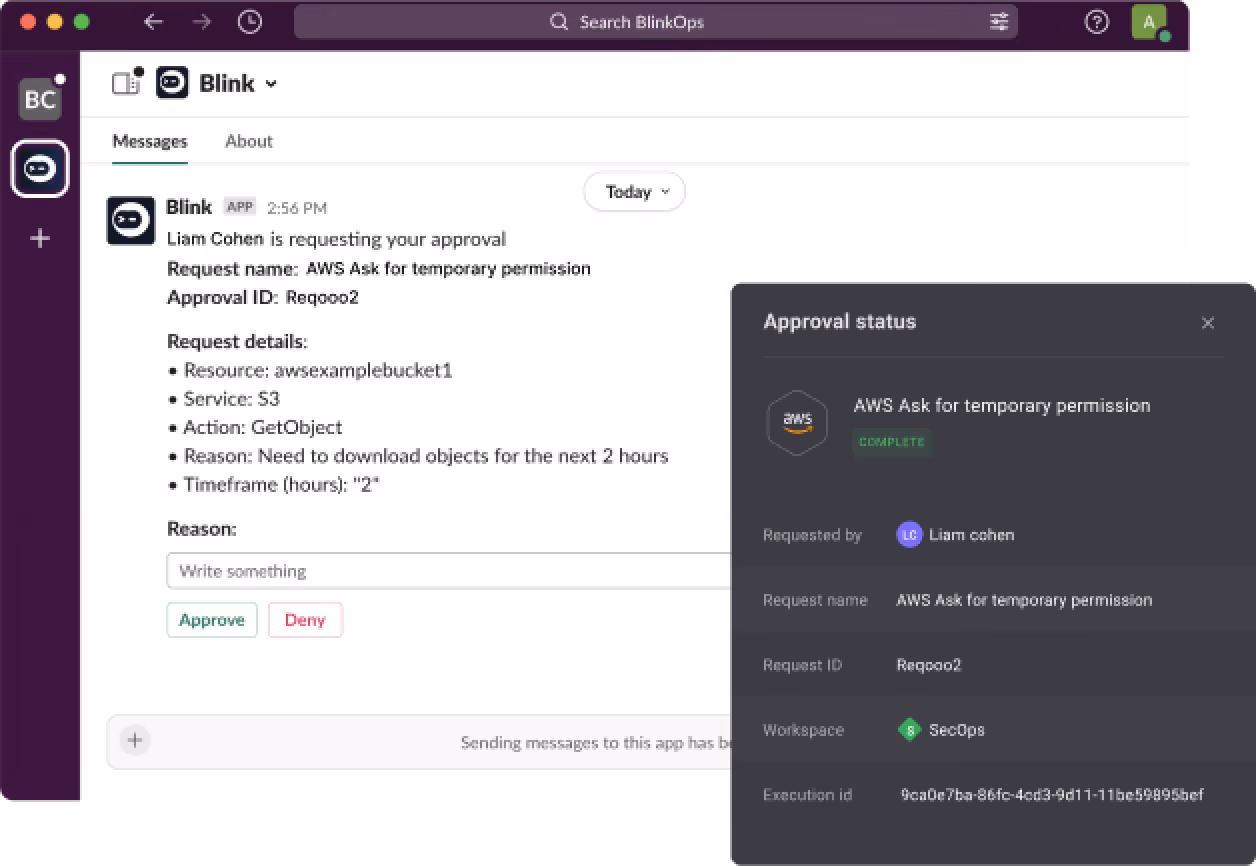Viewport: 1256px width, 866px height.
Task: Switch to the About tab
Action: click(x=249, y=141)
